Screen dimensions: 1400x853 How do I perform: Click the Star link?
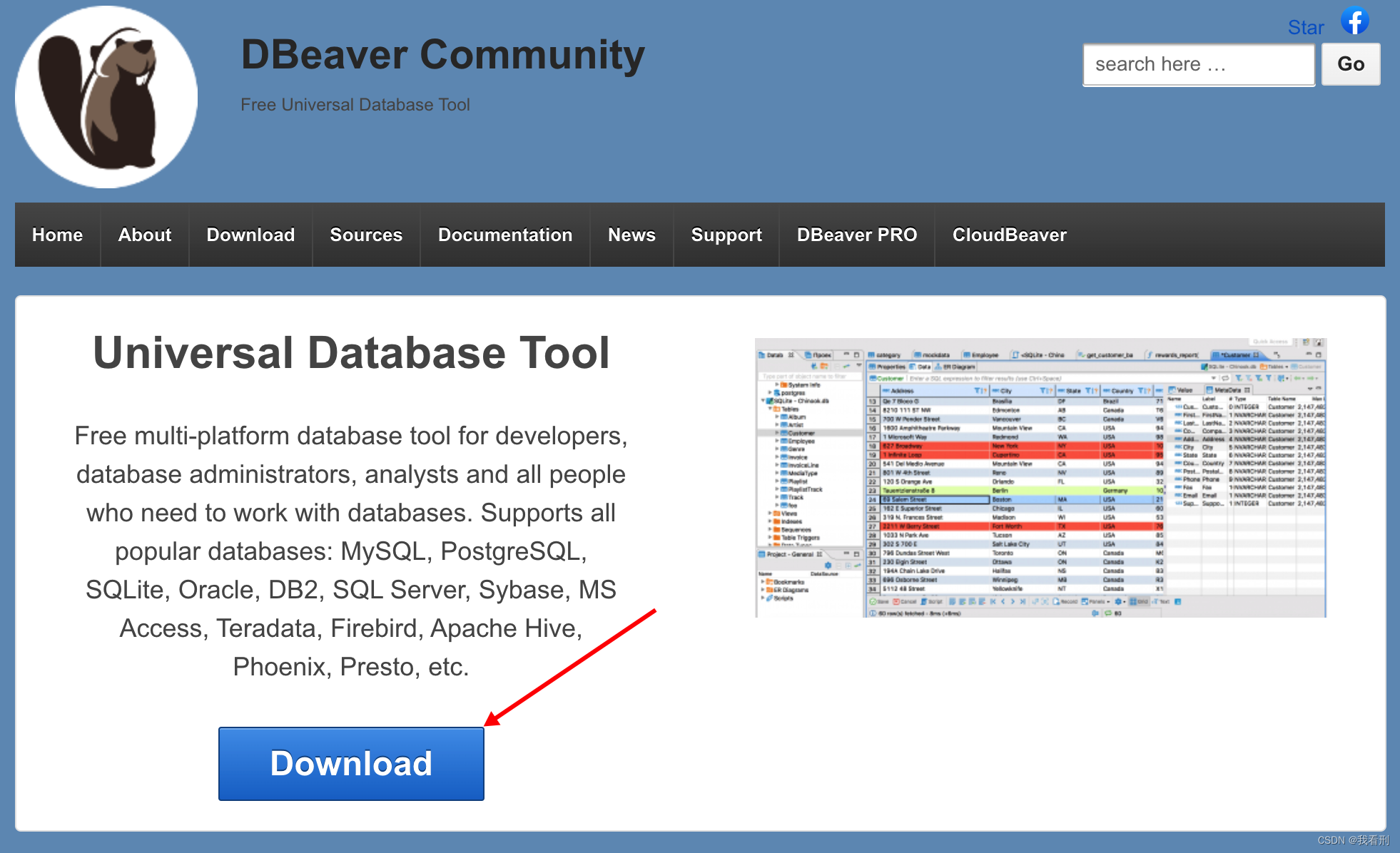(1306, 27)
